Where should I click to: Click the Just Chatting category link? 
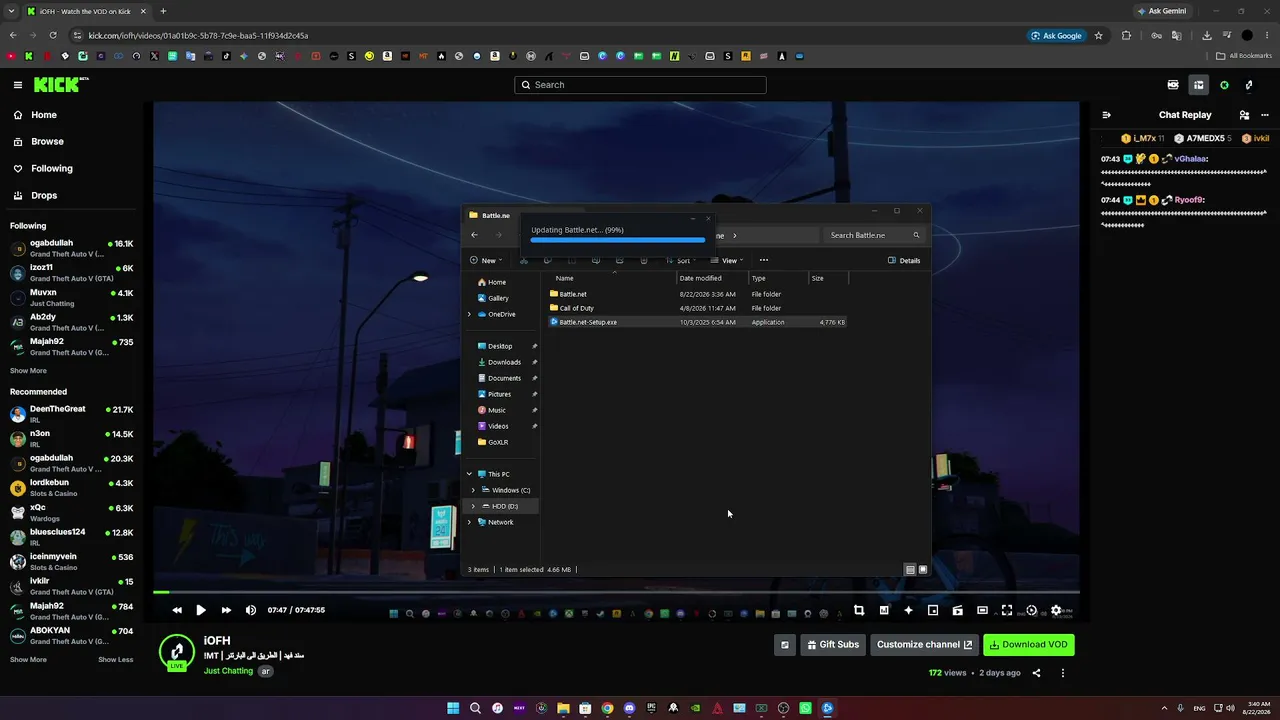coord(228,671)
